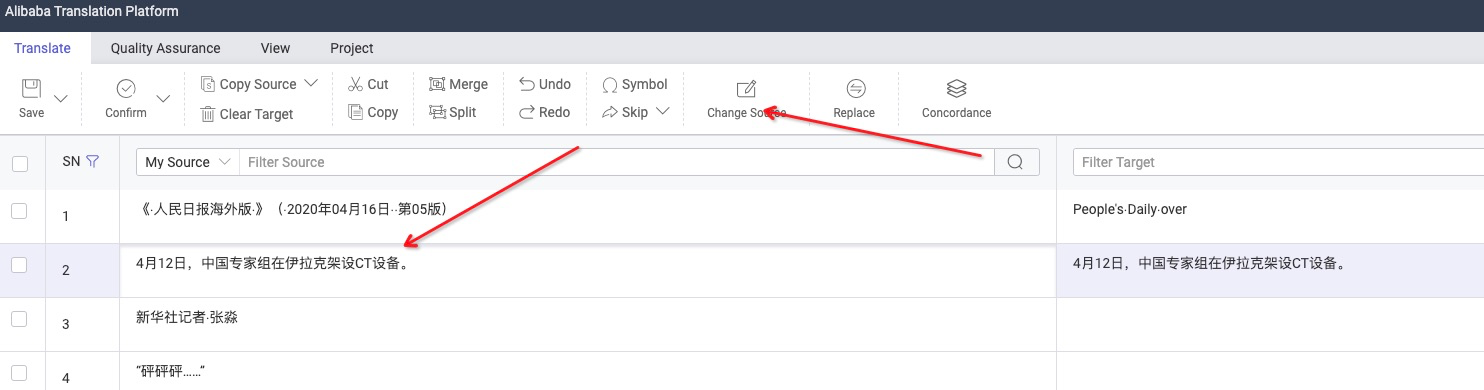Click the Undo button
1484x390 pixels.
[x=545, y=84]
